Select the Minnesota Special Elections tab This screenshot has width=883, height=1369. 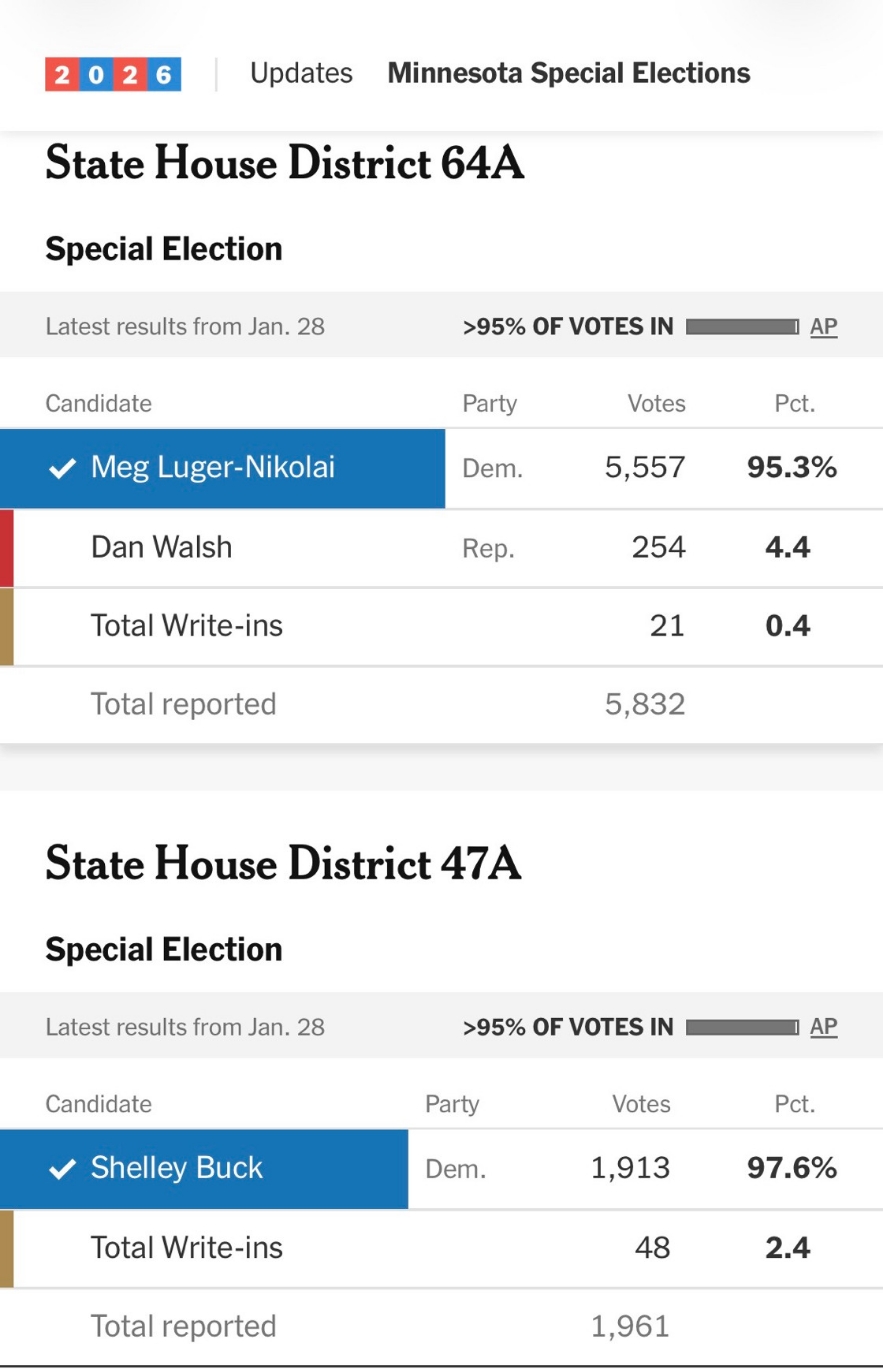(x=568, y=74)
